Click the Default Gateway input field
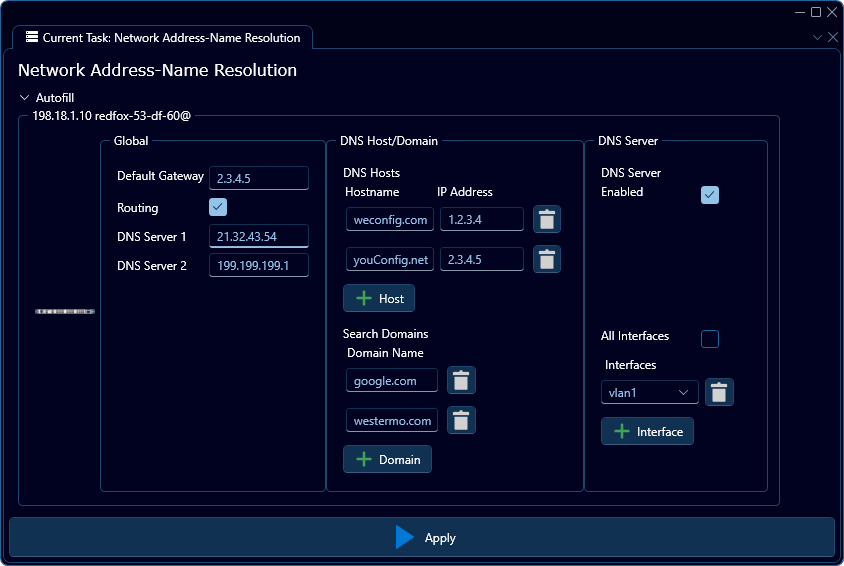The width and height of the screenshot is (844, 566). point(258,177)
